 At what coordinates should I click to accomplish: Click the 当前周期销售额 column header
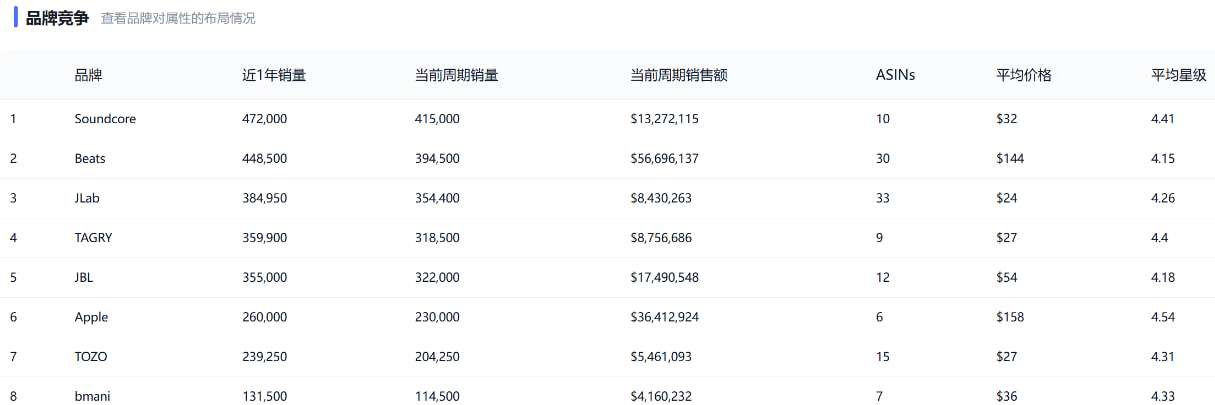[679, 75]
